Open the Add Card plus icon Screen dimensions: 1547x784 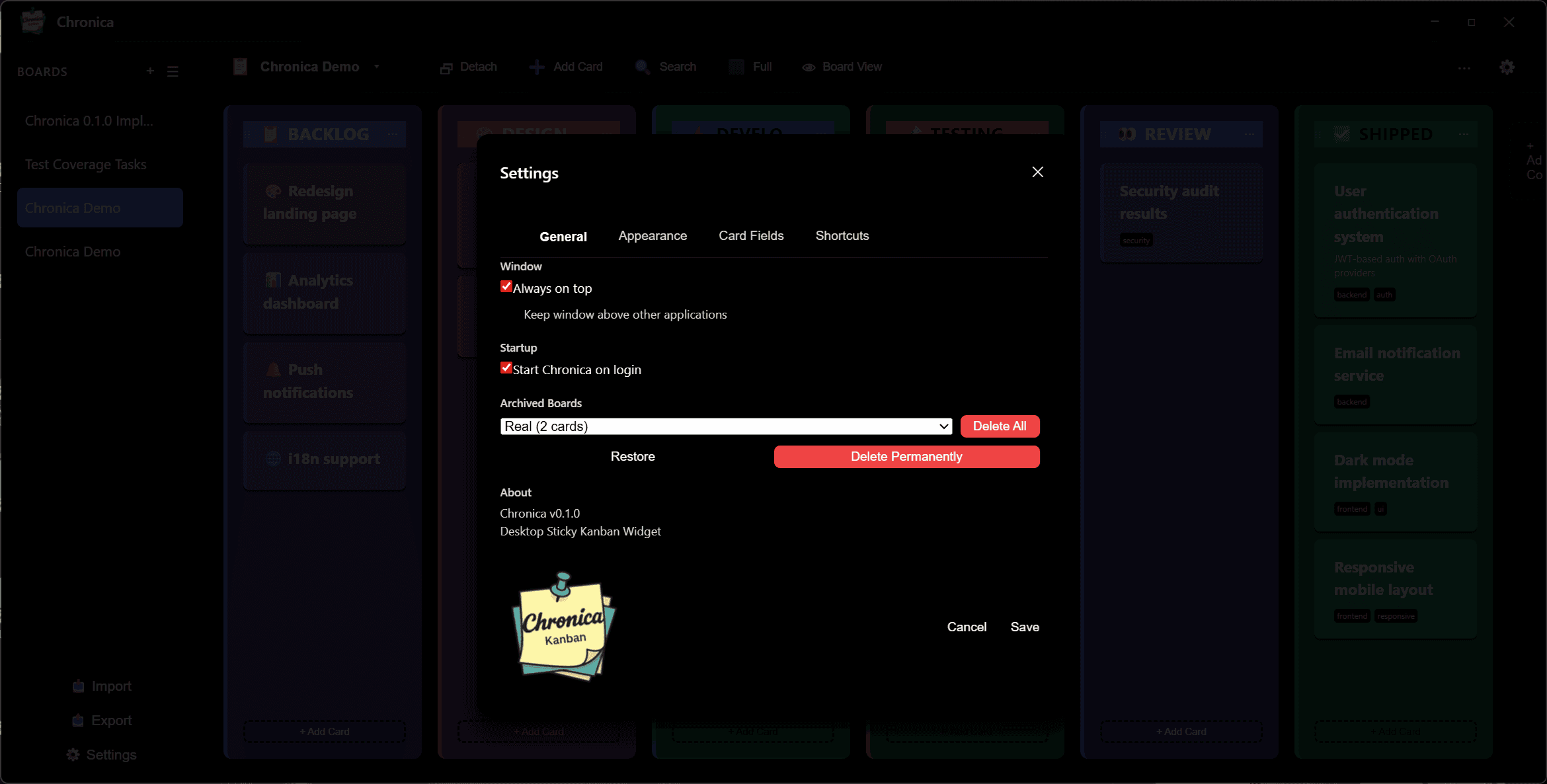(537, 67)
